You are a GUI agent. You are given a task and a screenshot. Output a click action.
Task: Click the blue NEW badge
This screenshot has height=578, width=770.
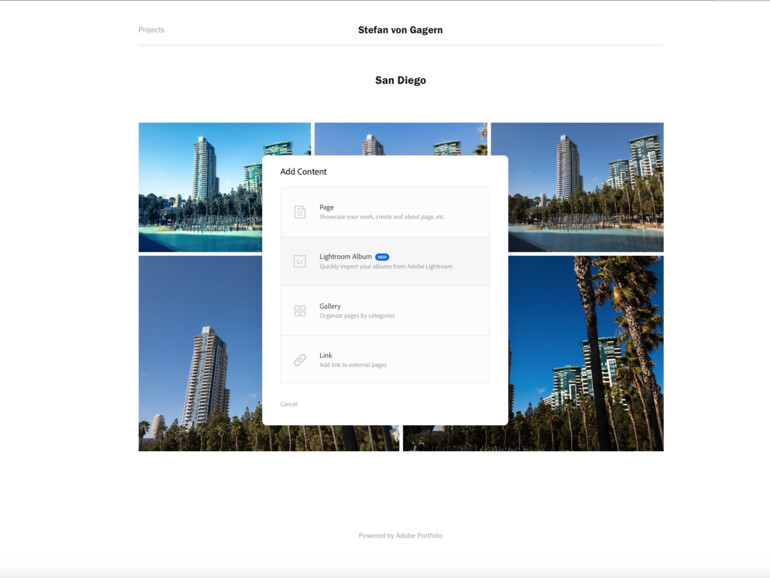click(382, 257)
